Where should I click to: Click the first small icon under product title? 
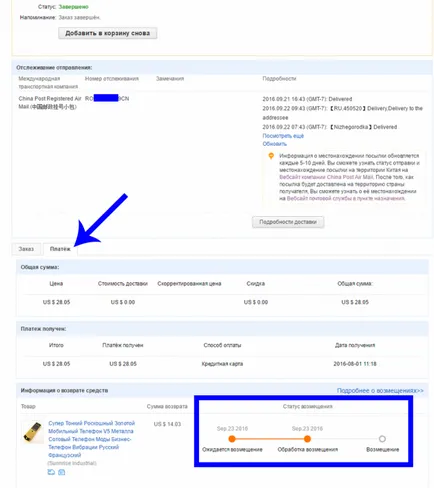pyautogui.click(x=51, y=472)
